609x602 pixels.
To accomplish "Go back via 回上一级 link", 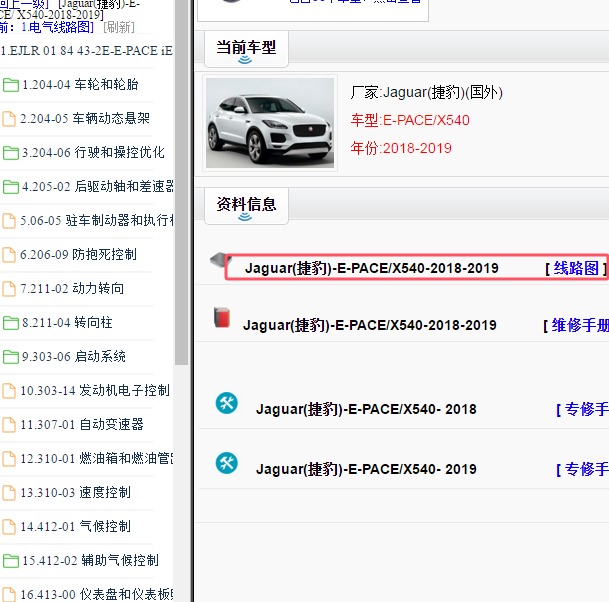I will click(23, 4).
